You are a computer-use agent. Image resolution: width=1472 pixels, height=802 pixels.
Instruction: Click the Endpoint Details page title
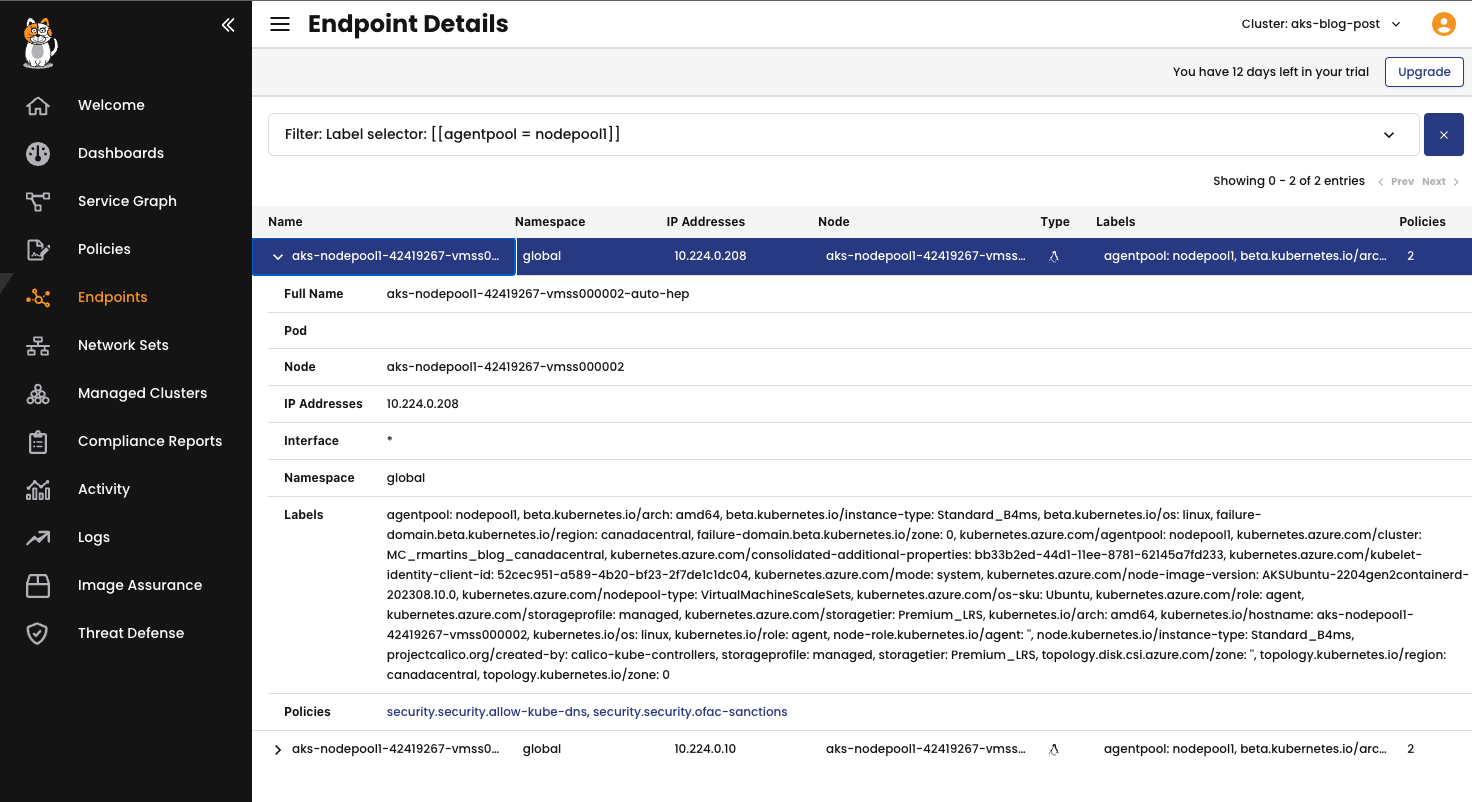click(408, 24)
